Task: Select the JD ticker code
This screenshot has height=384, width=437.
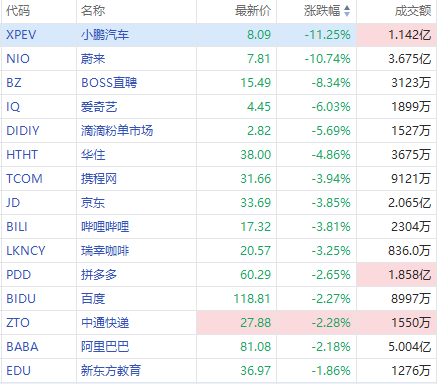Action: [13, 203]
